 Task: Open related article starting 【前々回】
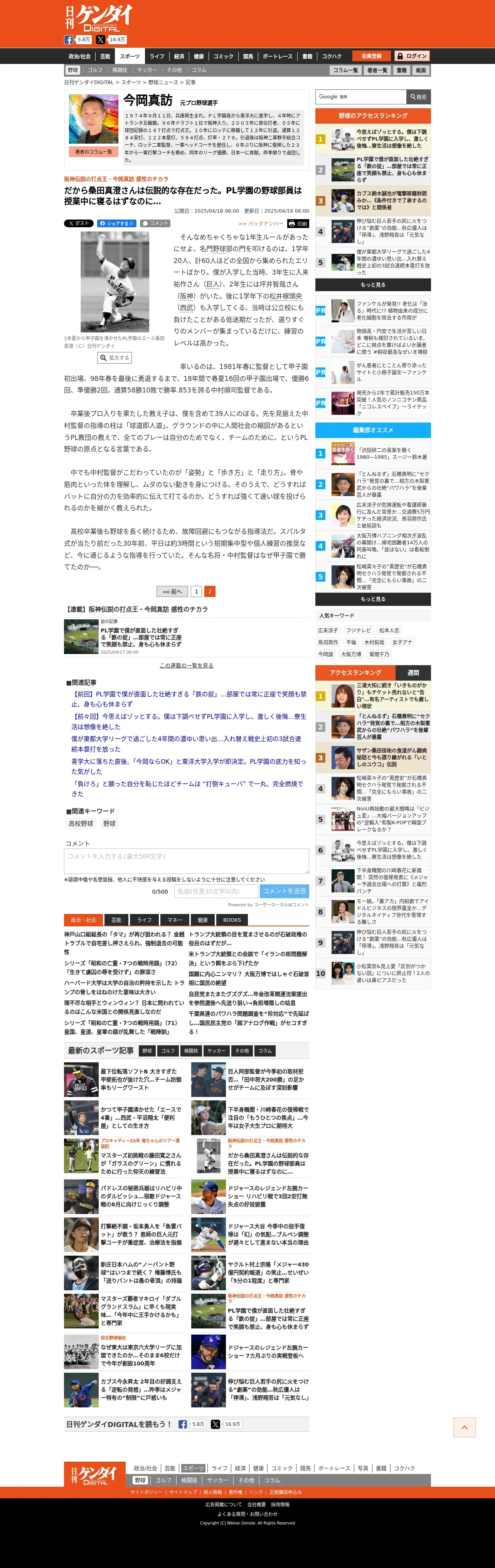click(189, 721)
